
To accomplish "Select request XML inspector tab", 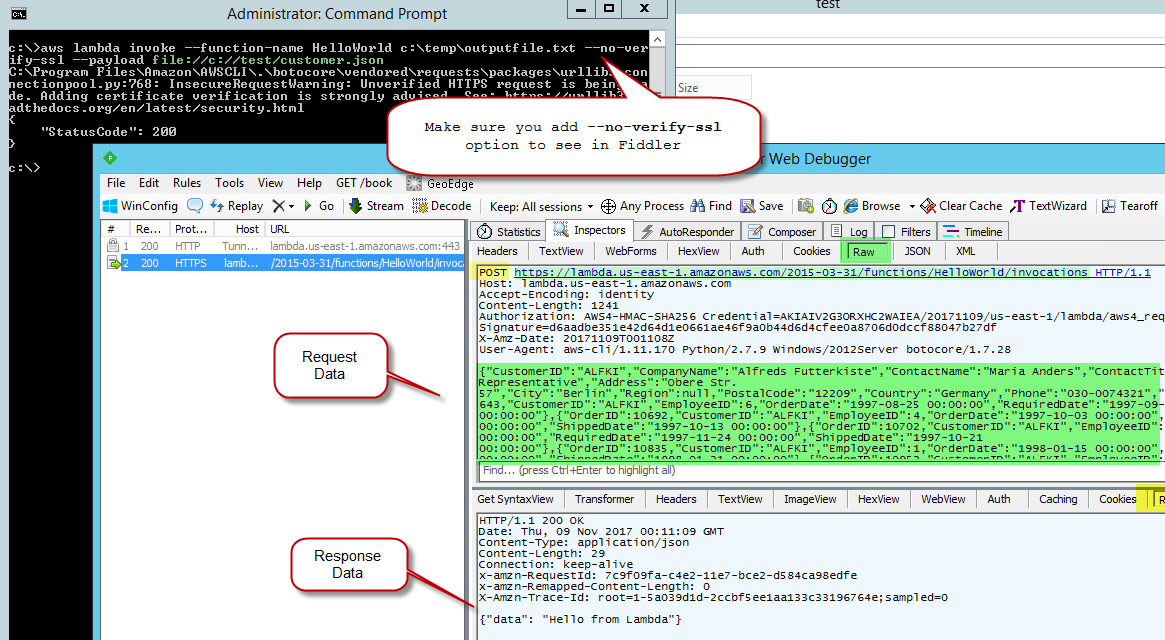I will (x=965, y=251).
